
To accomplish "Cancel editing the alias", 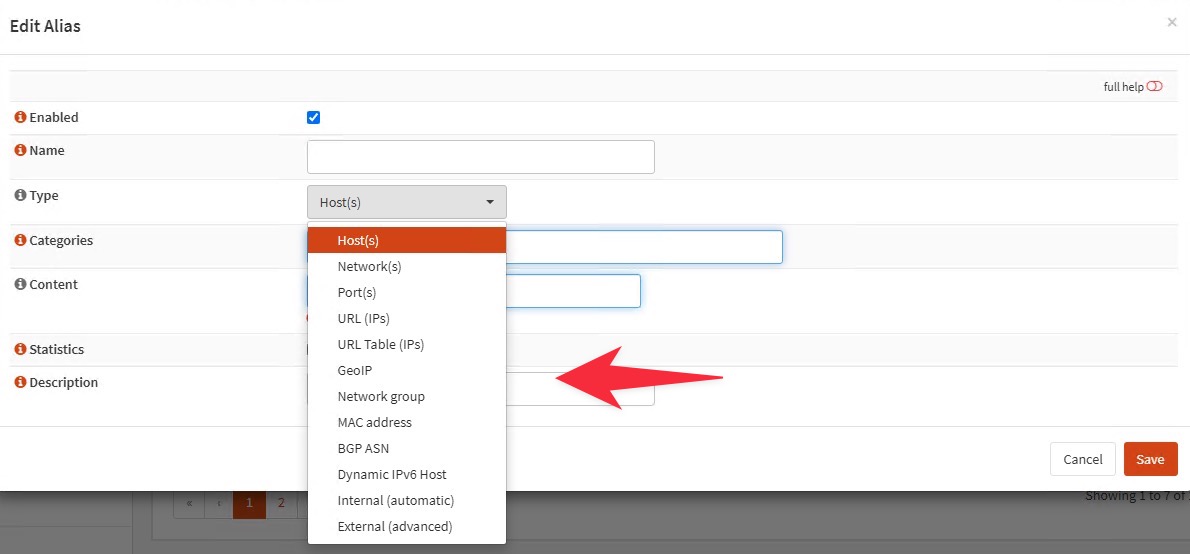I will click(1083, 459).
